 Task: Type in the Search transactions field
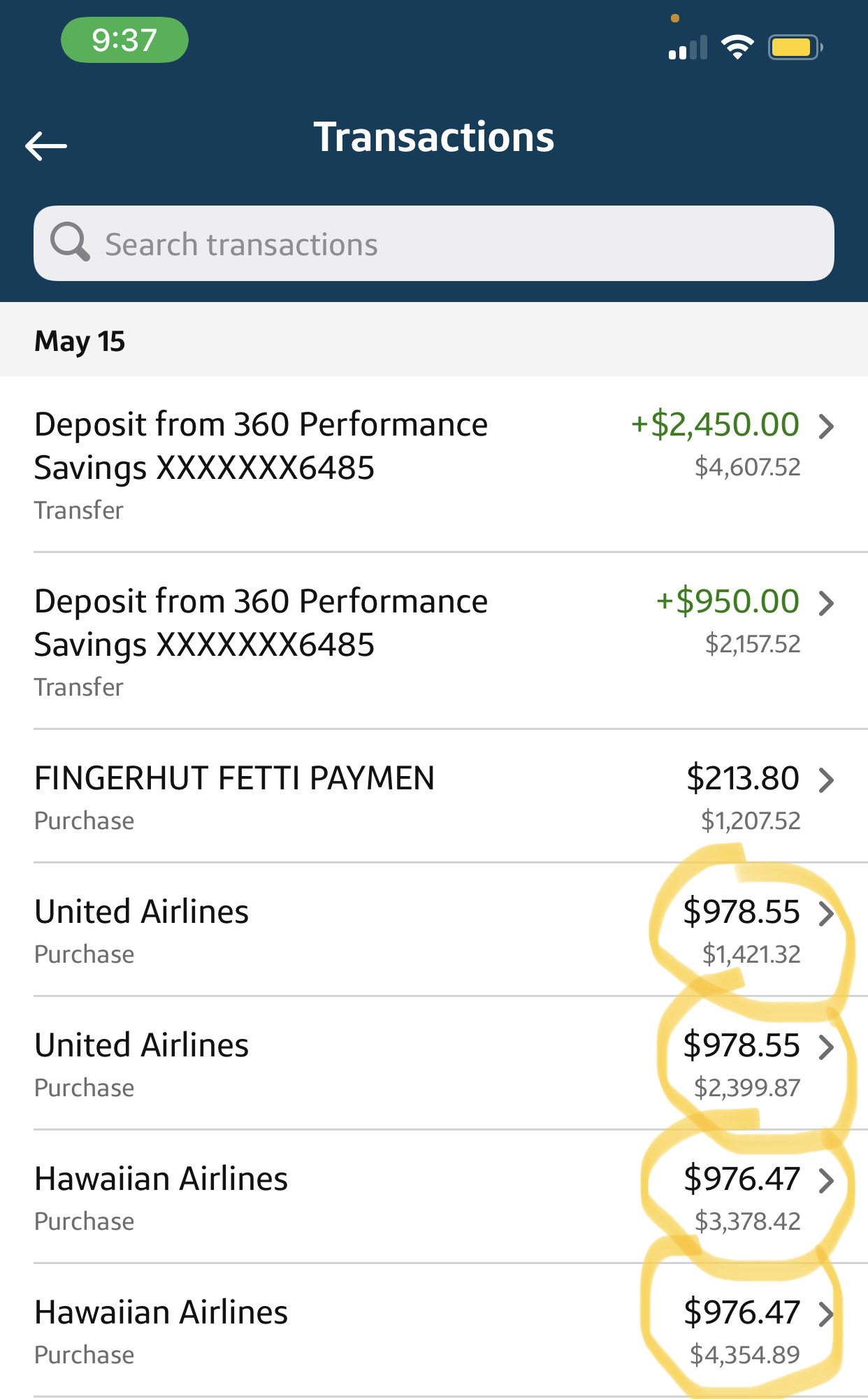447,244
